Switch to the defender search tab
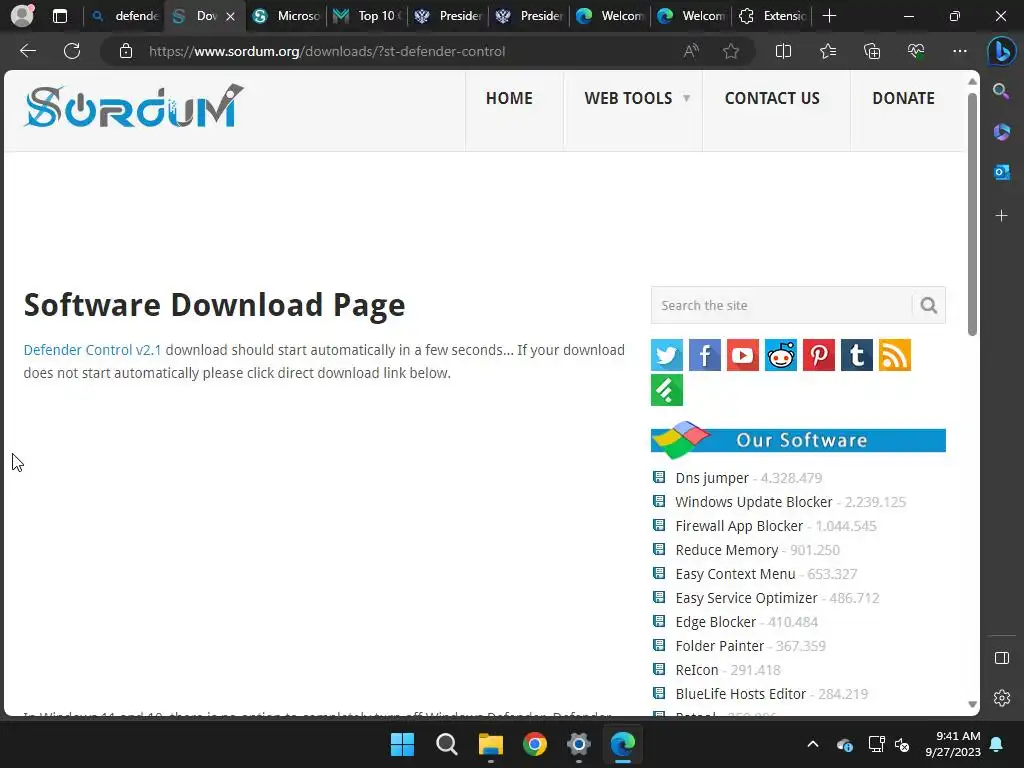Image resolution: width=1024 pixels, height=768 pixels. pos(125,16)
